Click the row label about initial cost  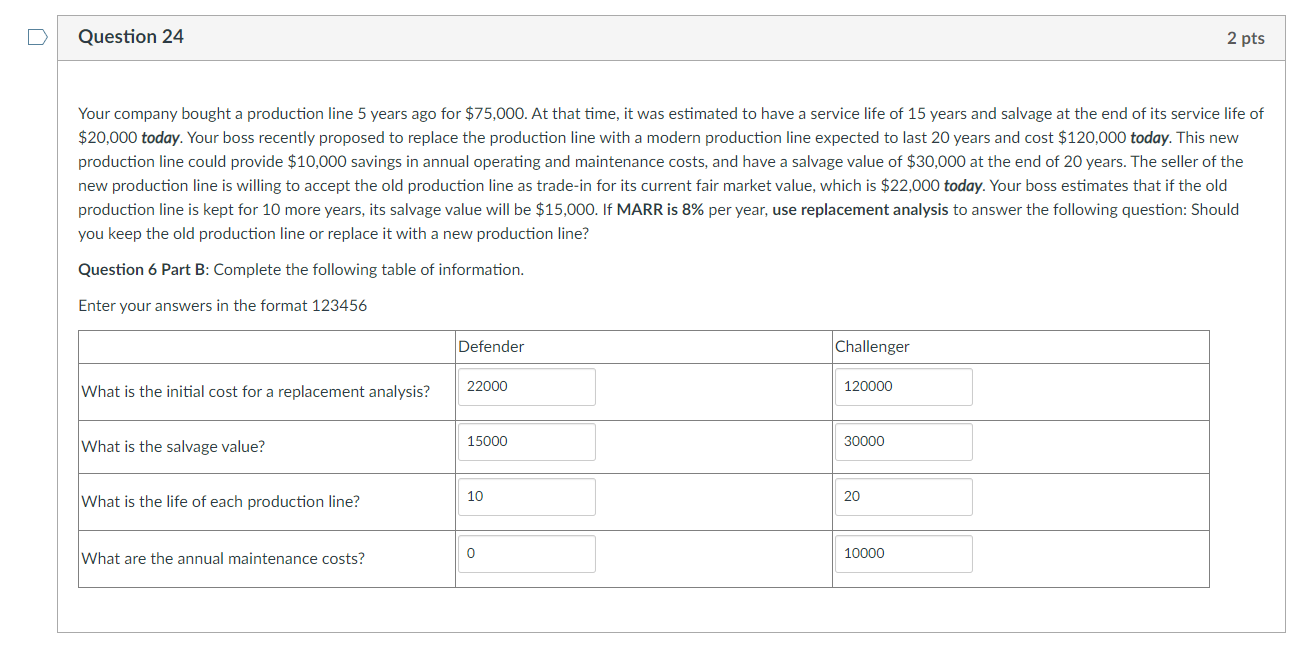[256, 392]
